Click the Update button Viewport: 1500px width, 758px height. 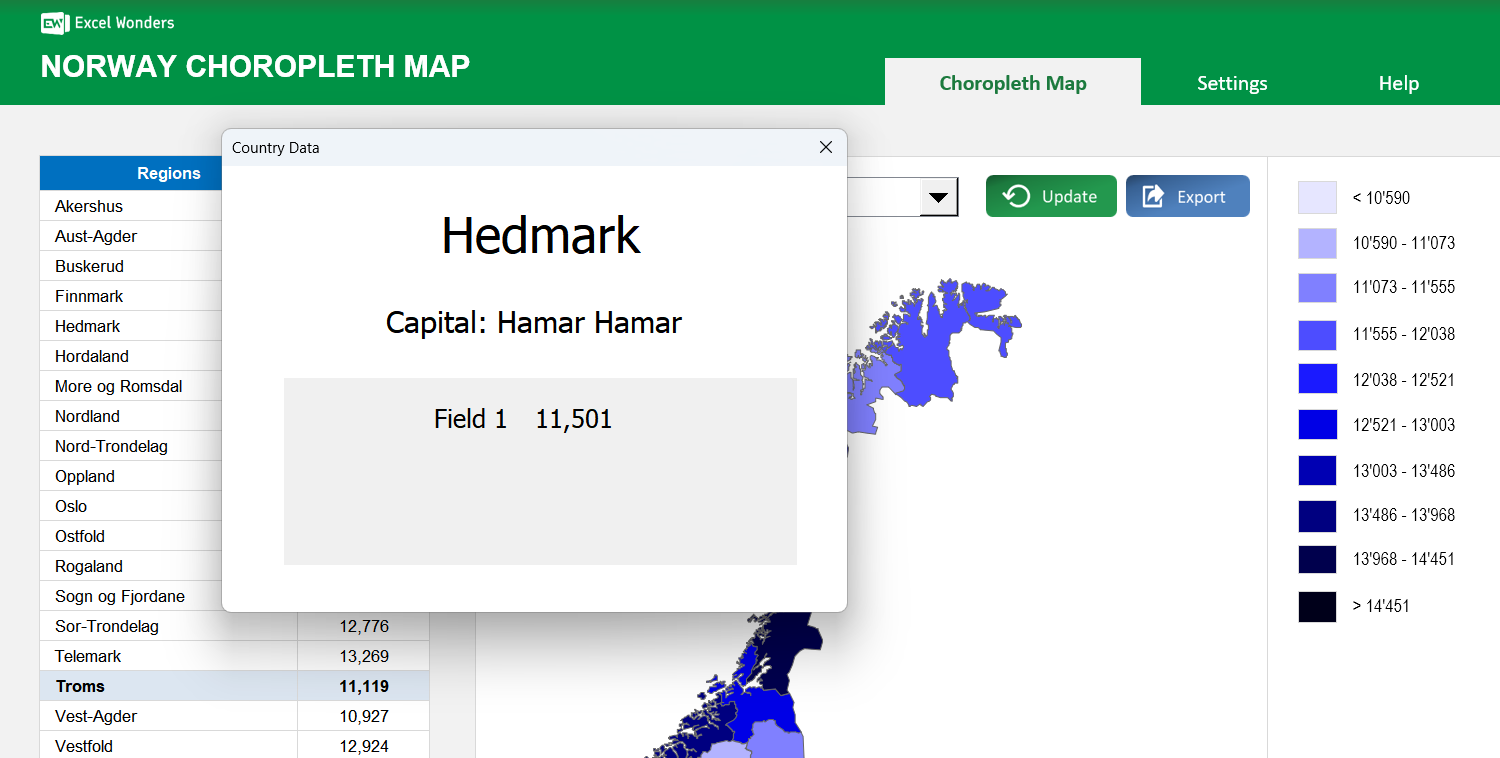(1051, 196)
